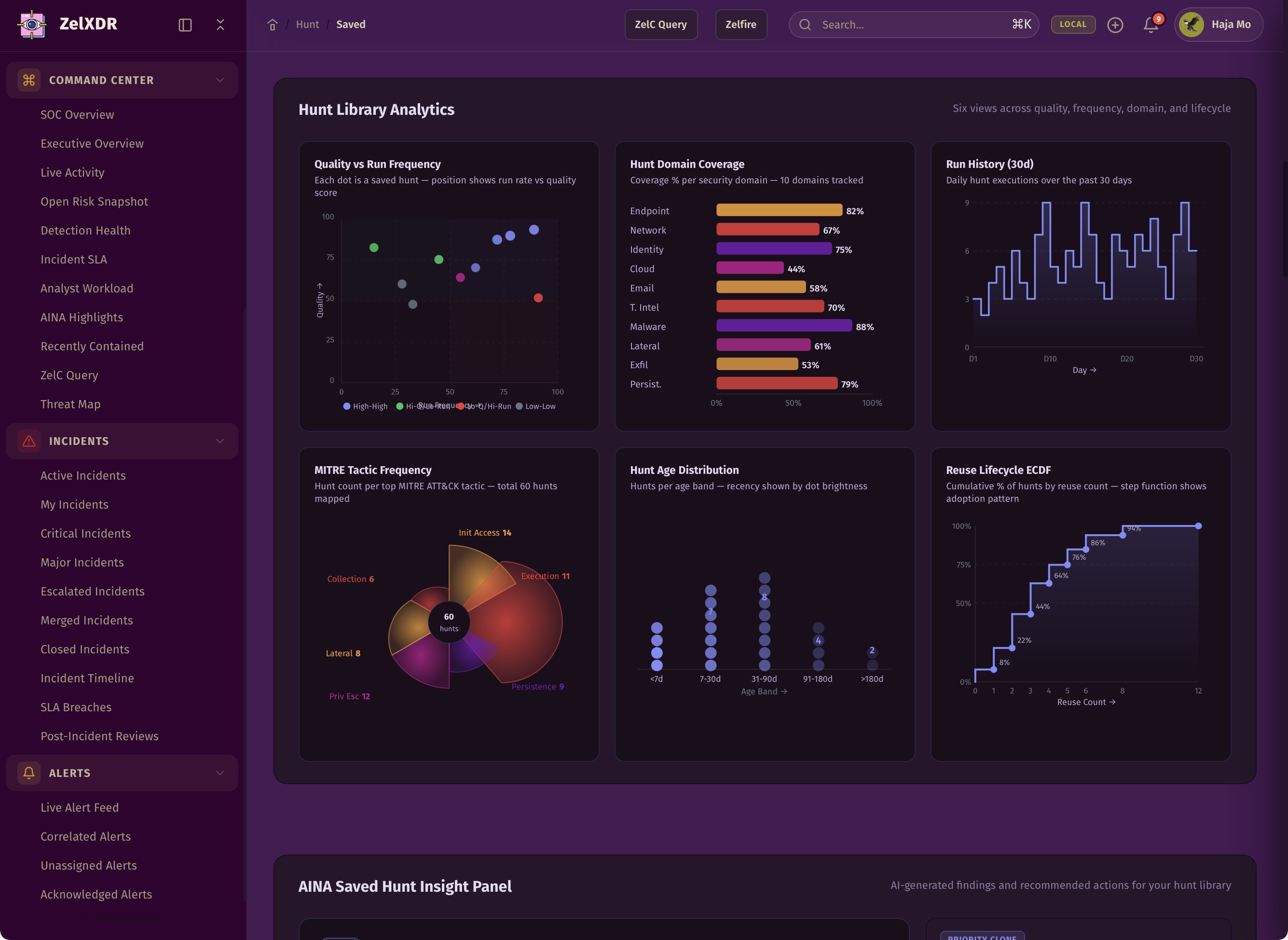1288x940 pixels.
Task: Toggle the LOCAL environment badge
Action: (1072, 25)
